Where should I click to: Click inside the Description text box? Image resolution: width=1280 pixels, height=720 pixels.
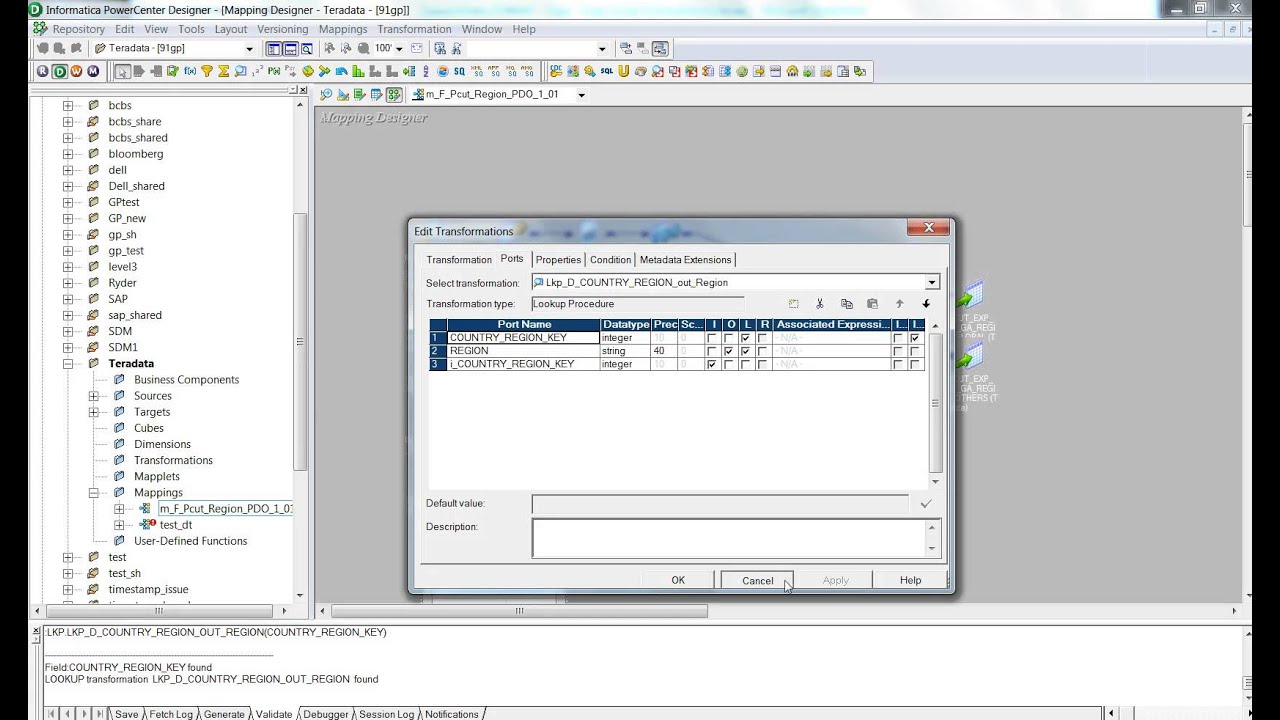coord(729,538)
